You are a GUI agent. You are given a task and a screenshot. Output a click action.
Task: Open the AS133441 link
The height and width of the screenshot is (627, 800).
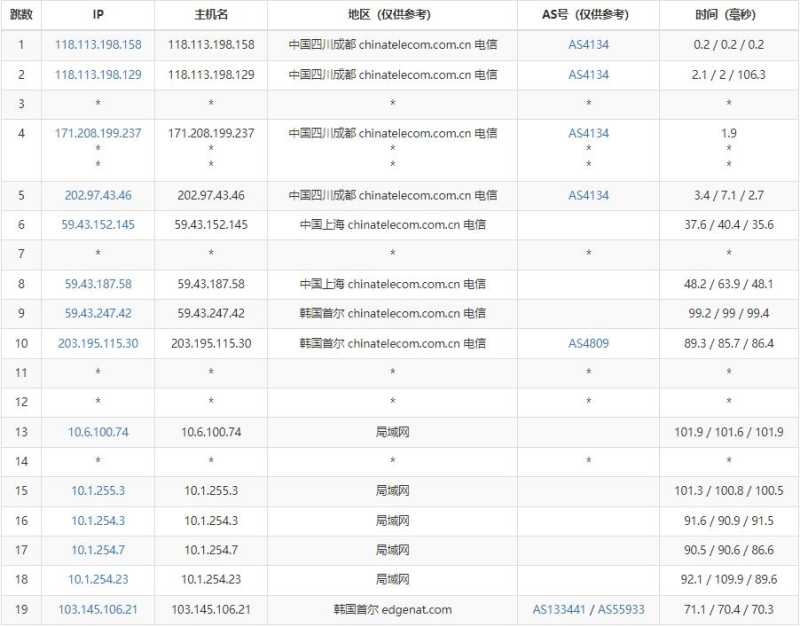(x=559, y=610)
